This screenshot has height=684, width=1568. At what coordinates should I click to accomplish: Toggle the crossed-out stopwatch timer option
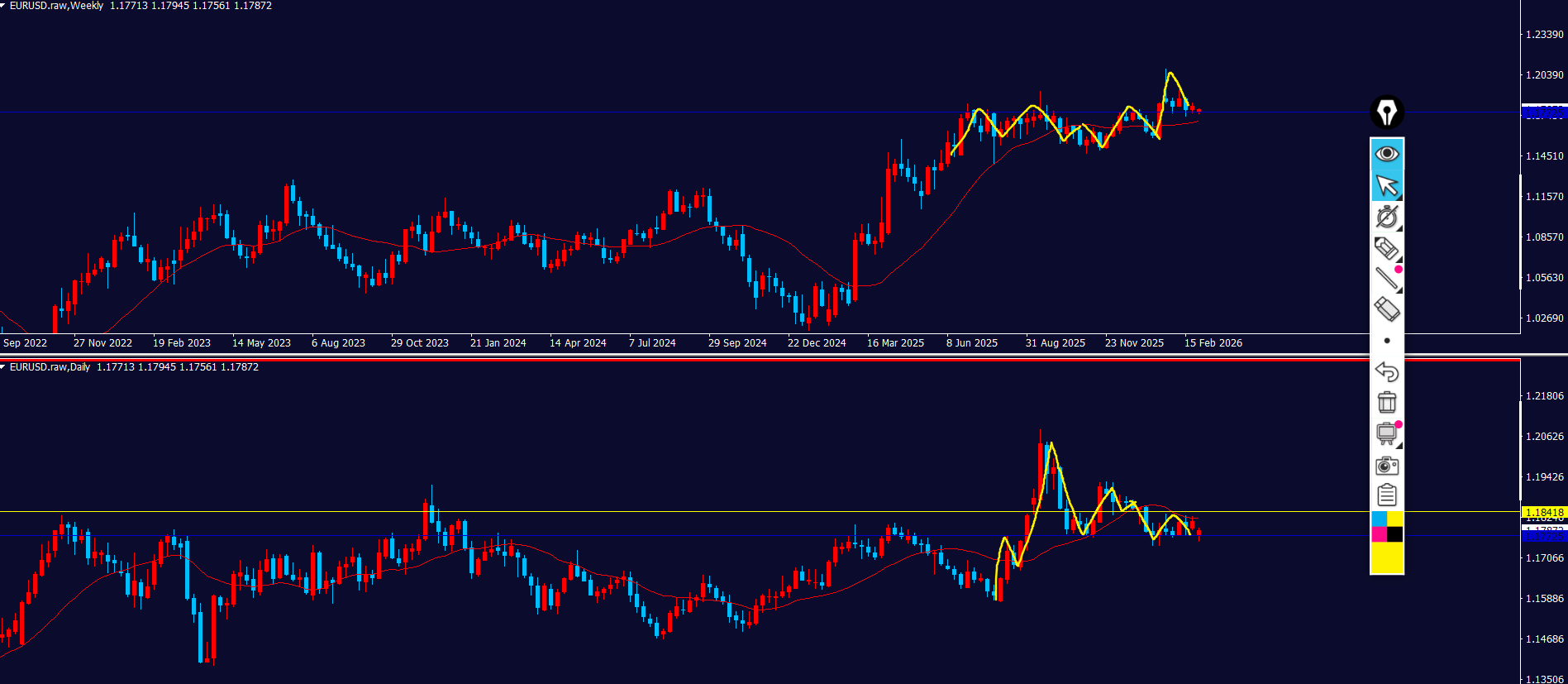click(x=1386, y=217)
